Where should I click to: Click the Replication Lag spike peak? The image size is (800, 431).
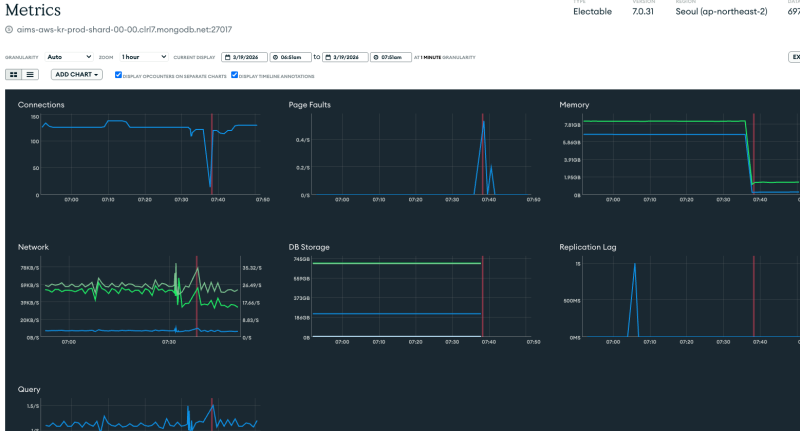pos(634,265)
